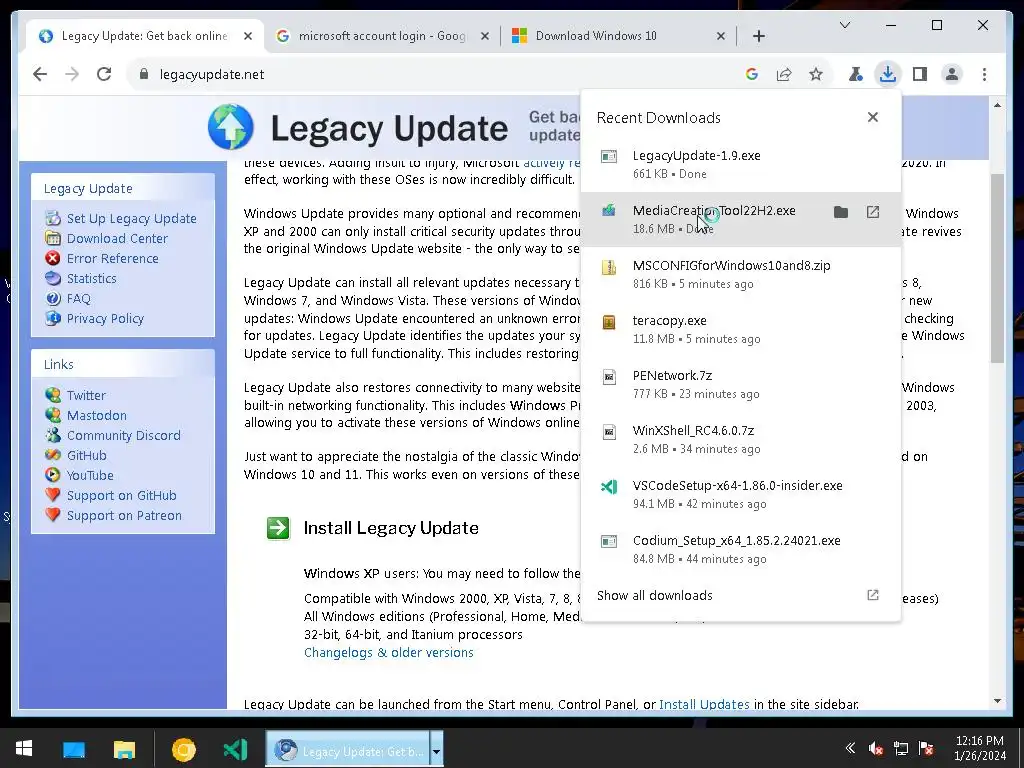Click the page scrollbar down arrow
The width and height of the screenshot is (1024, 768).
(x=997, y=701)
